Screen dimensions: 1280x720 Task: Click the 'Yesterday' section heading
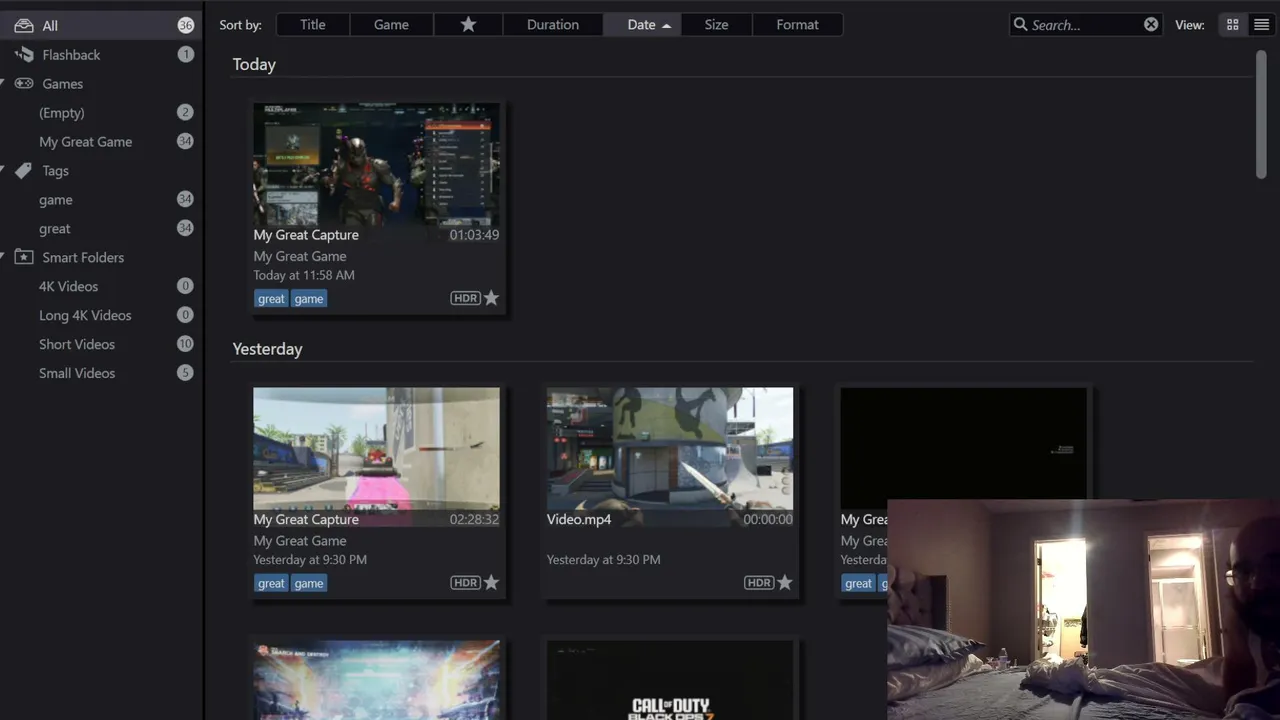pos(267,349)
